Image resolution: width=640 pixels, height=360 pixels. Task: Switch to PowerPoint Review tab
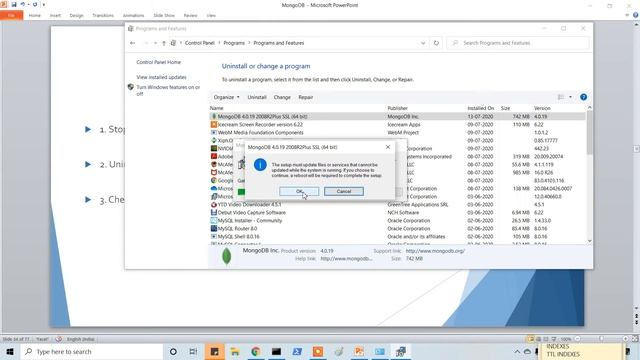(x=190, y=16)
